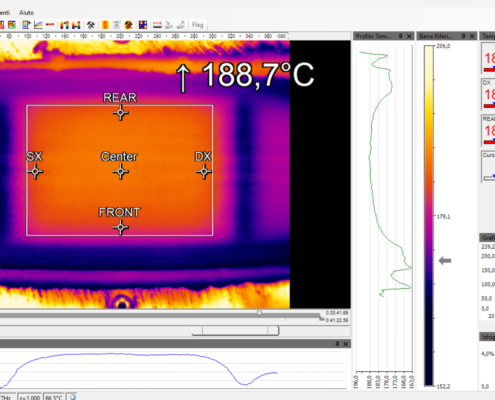Click the red arrow range icon

click(x=157, y=25)
